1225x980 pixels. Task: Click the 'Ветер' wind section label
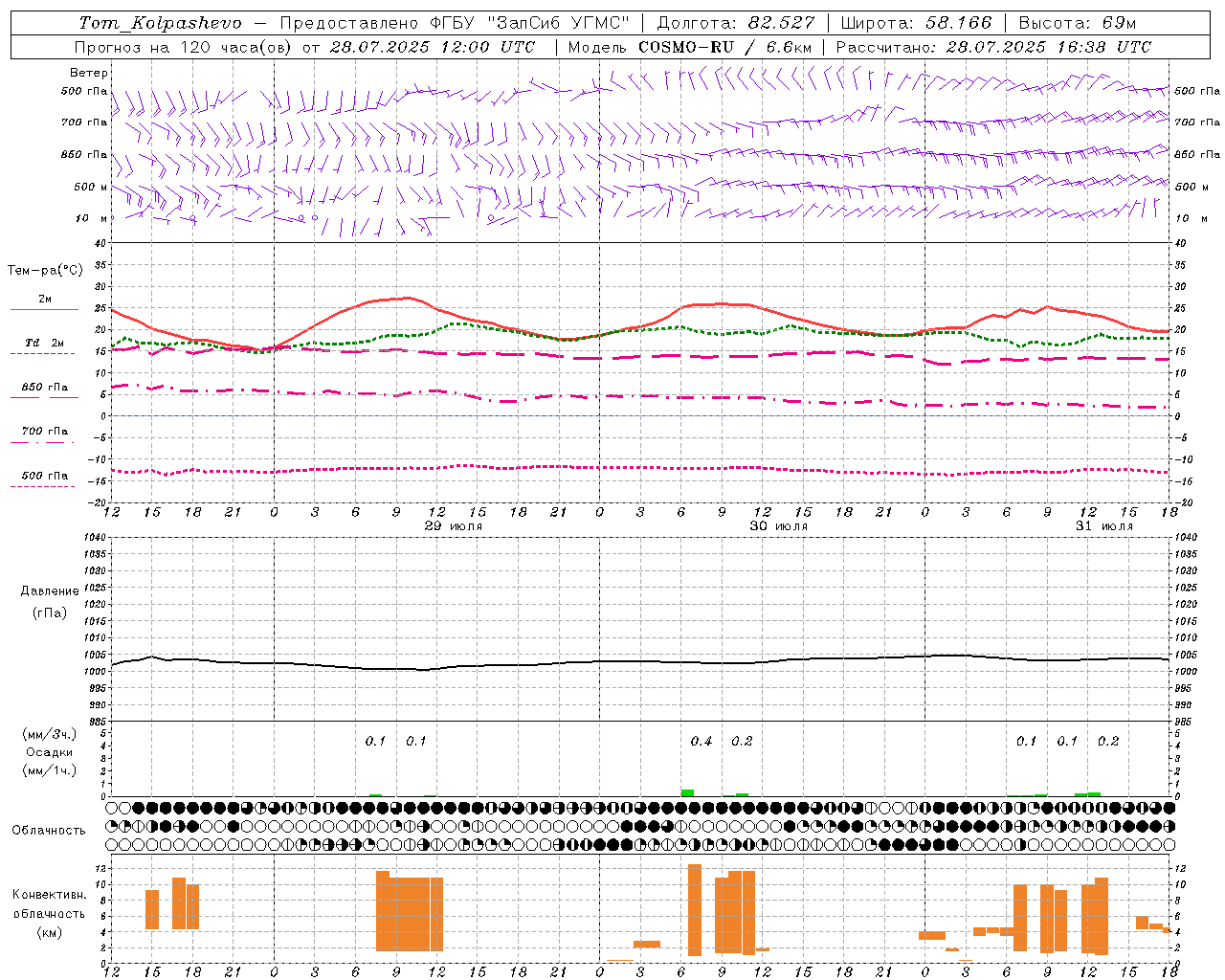[x=89, y=73]
